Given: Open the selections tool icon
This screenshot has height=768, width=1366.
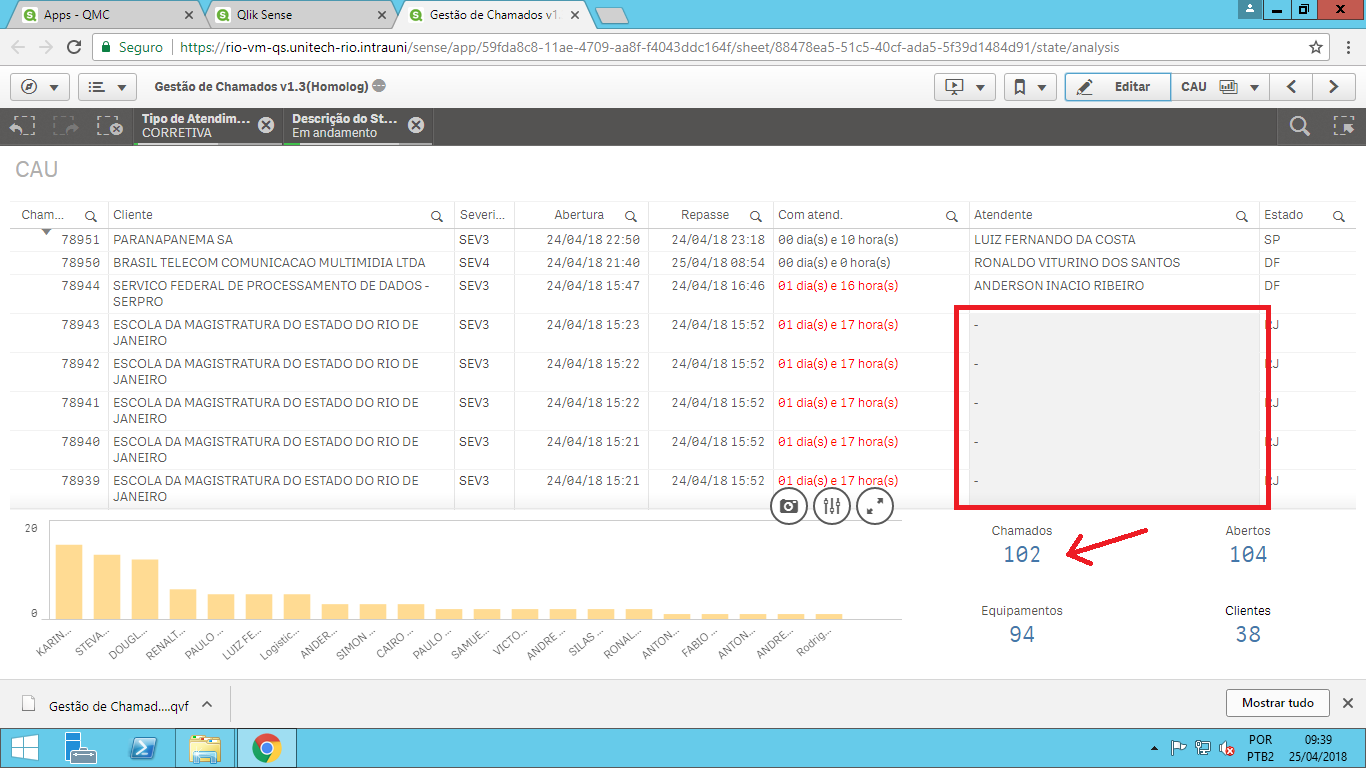Looking at the screenshot, I should 1343,126.
